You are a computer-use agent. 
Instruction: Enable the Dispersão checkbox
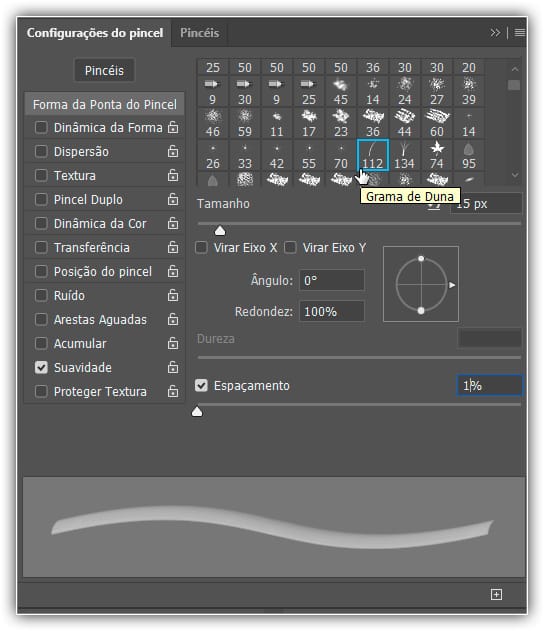(x=41, y=151)
